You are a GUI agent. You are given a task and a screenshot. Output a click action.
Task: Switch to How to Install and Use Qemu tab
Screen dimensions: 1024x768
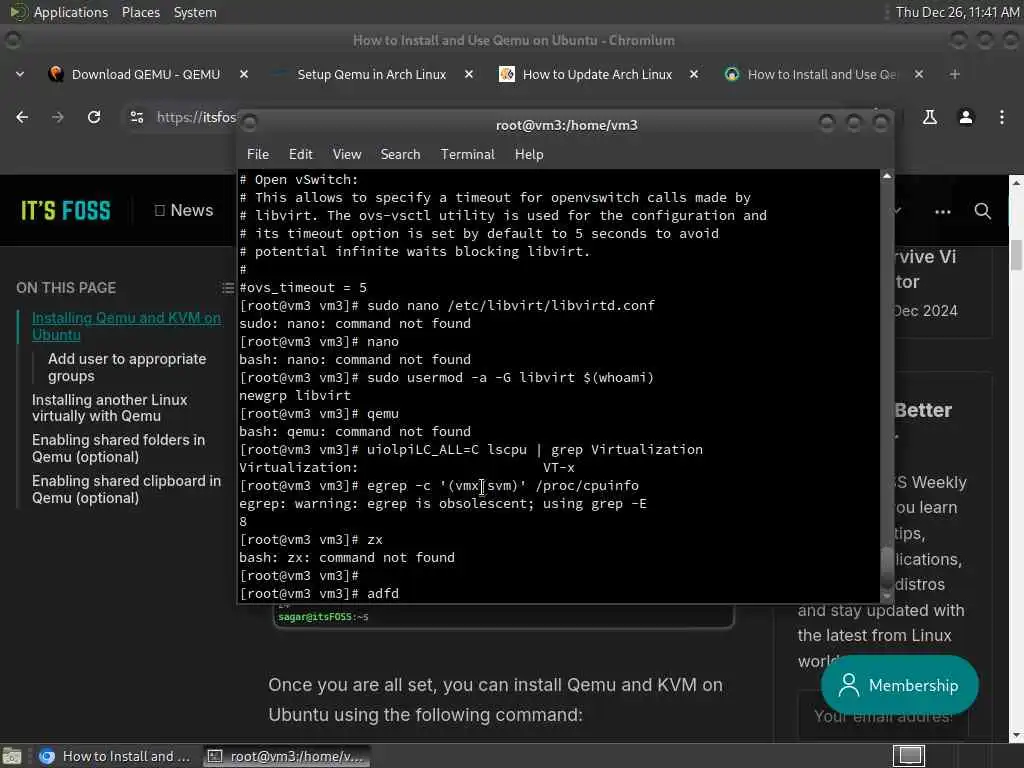point(822,74)
